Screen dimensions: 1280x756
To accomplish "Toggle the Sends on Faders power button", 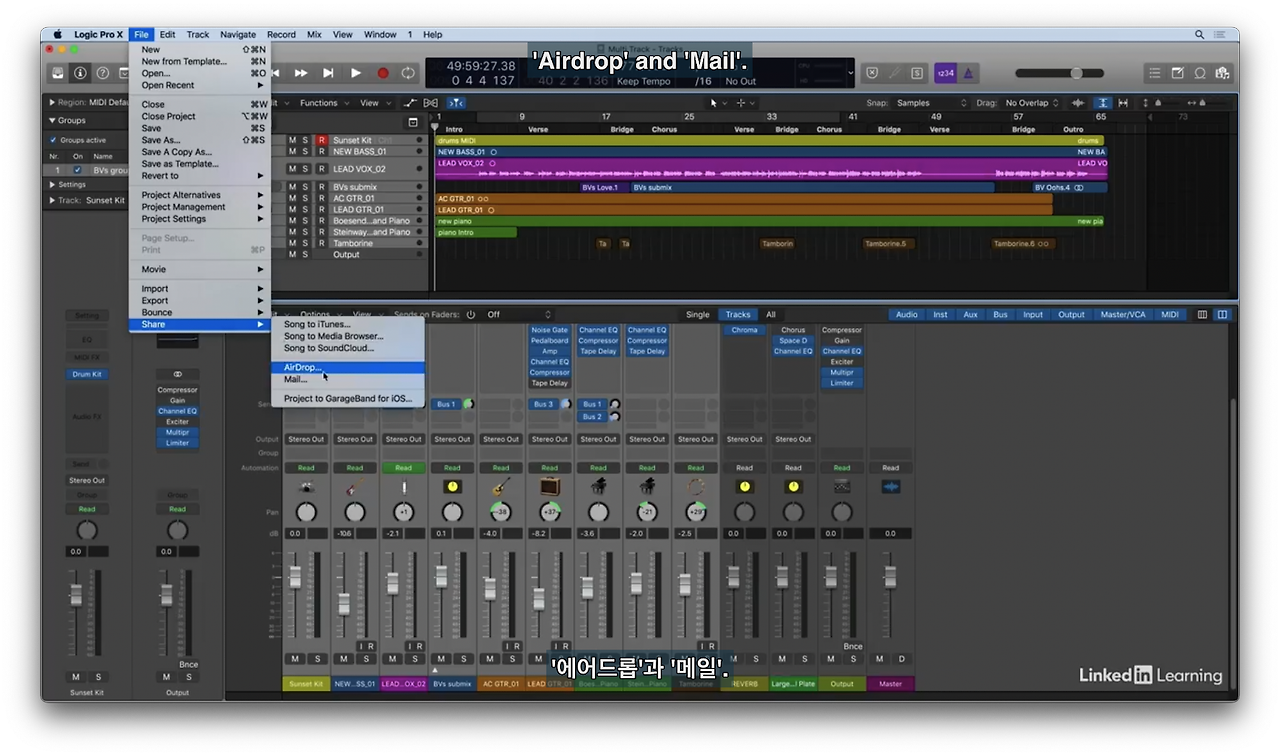I will point(471,315).
